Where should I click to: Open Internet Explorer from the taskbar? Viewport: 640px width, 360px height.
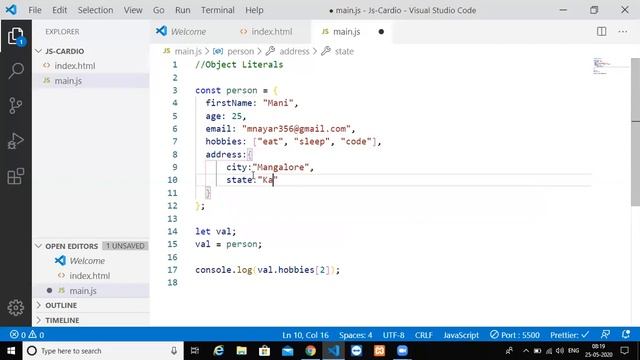[219, 351]
